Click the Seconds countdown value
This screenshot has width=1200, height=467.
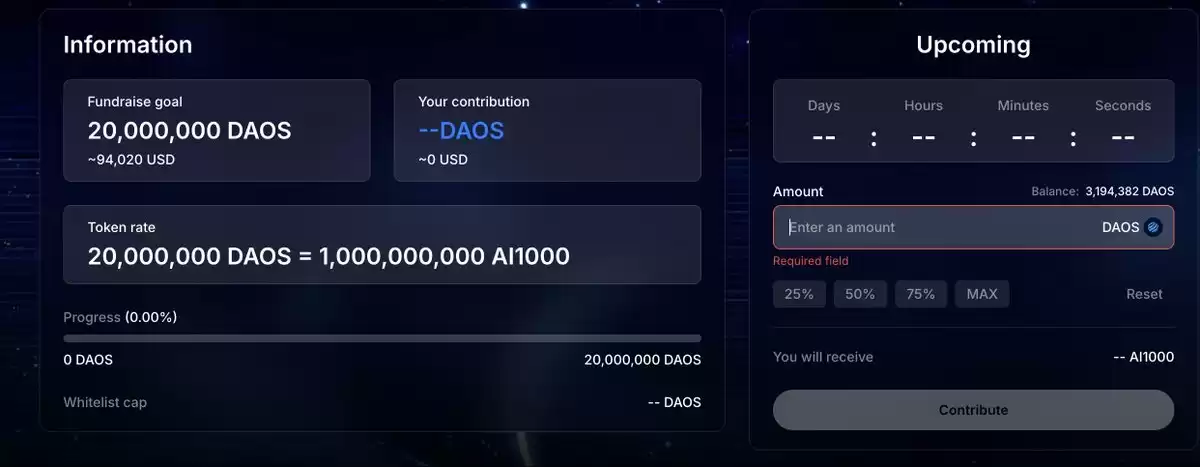1123,137
